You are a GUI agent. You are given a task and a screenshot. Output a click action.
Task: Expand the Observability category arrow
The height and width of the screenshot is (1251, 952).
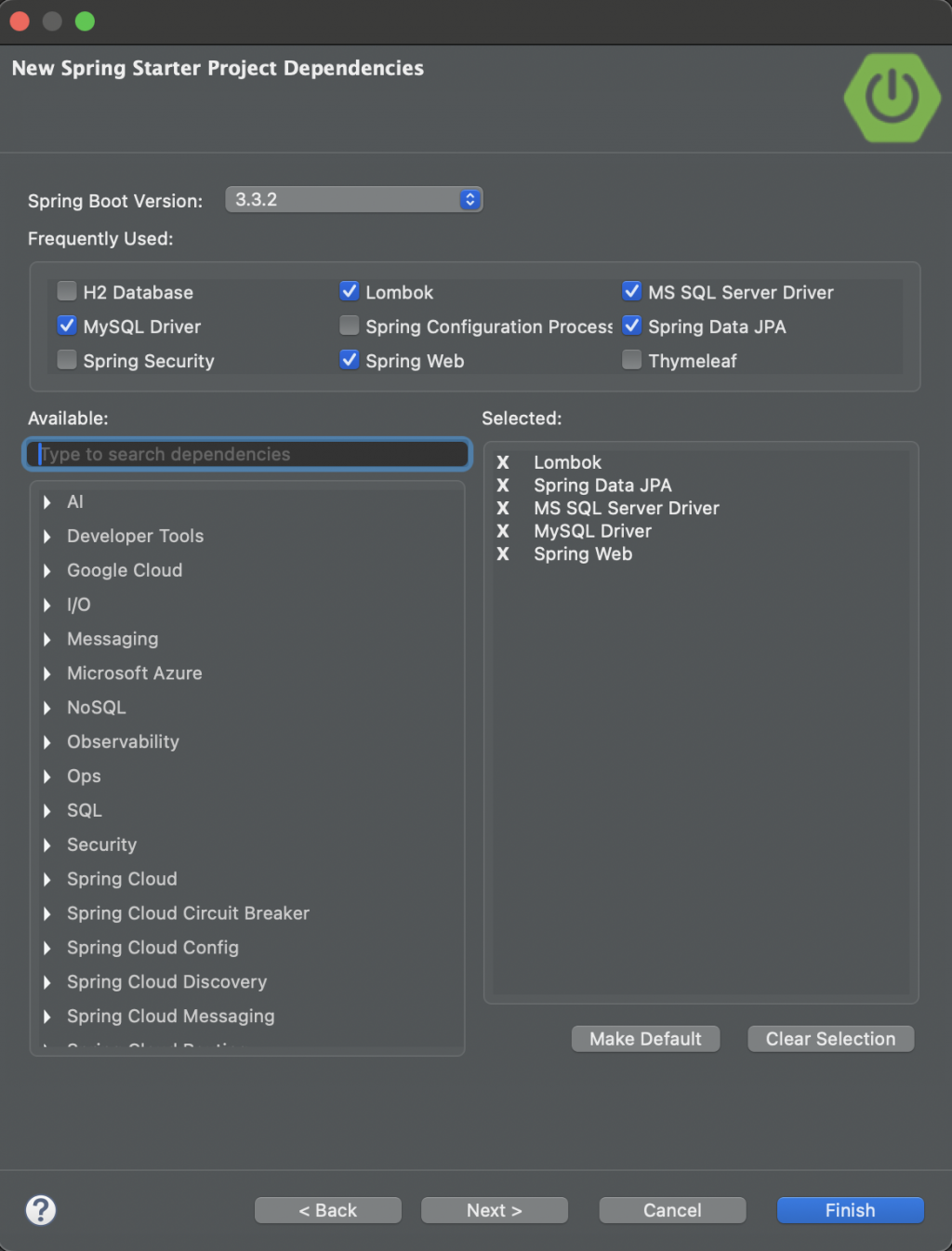pyautogui.click(x=47, y=742)
